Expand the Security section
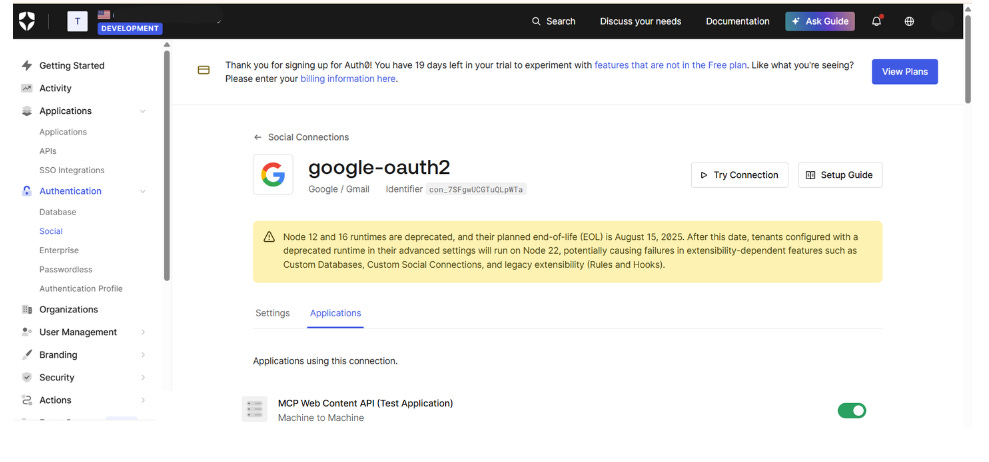 coord(143,377)
